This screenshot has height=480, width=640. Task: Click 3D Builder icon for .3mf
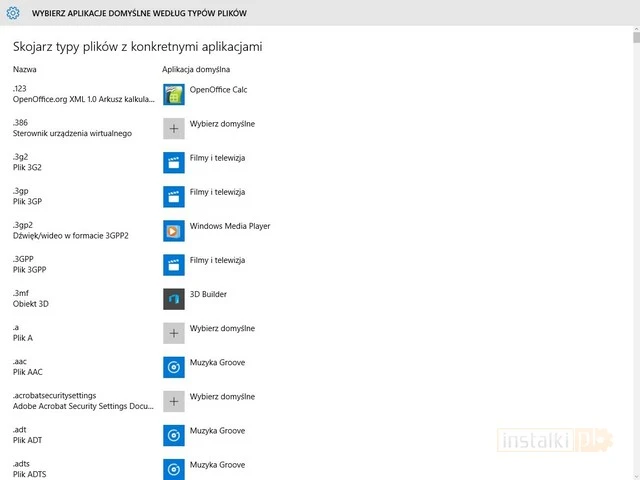point(174,299)
